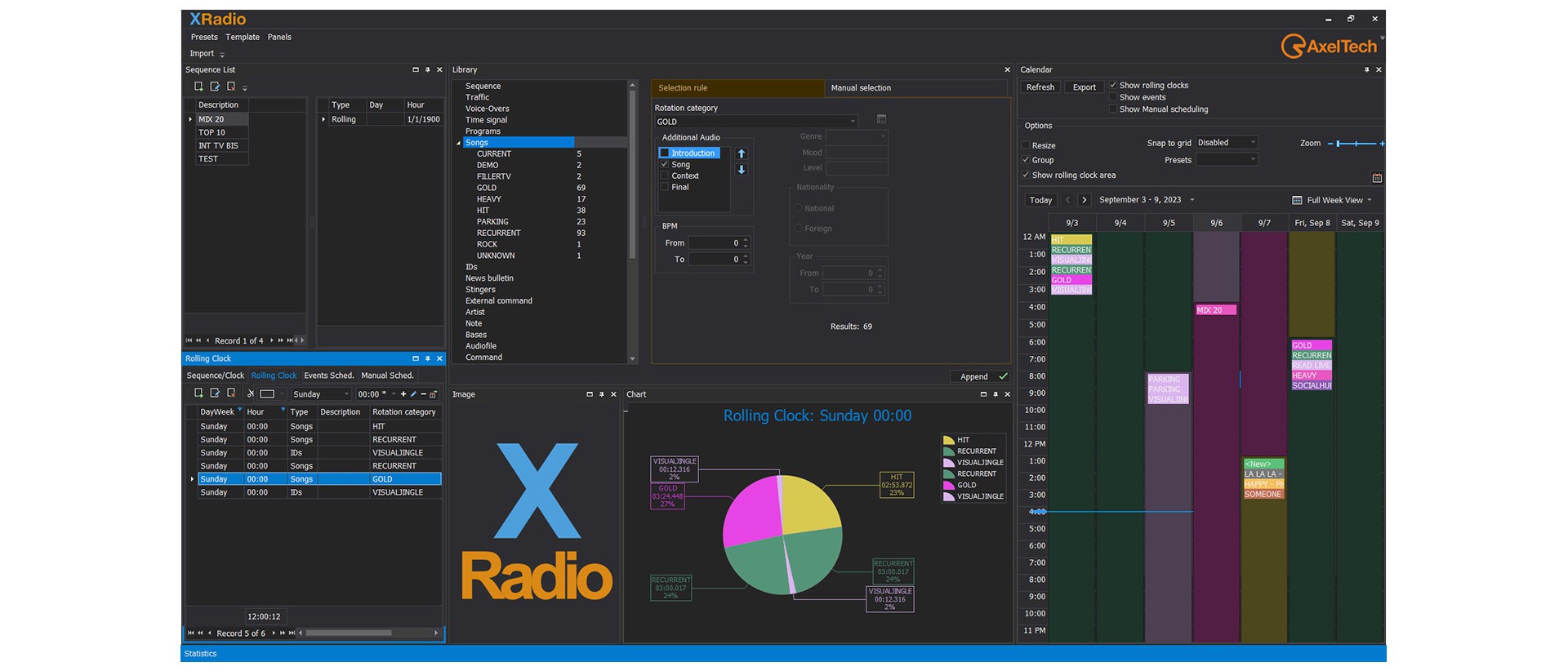The height and width of the screenshot is (671, 1568).
Task: Move audio item up with blue up arrow
Action: point(742,153)
